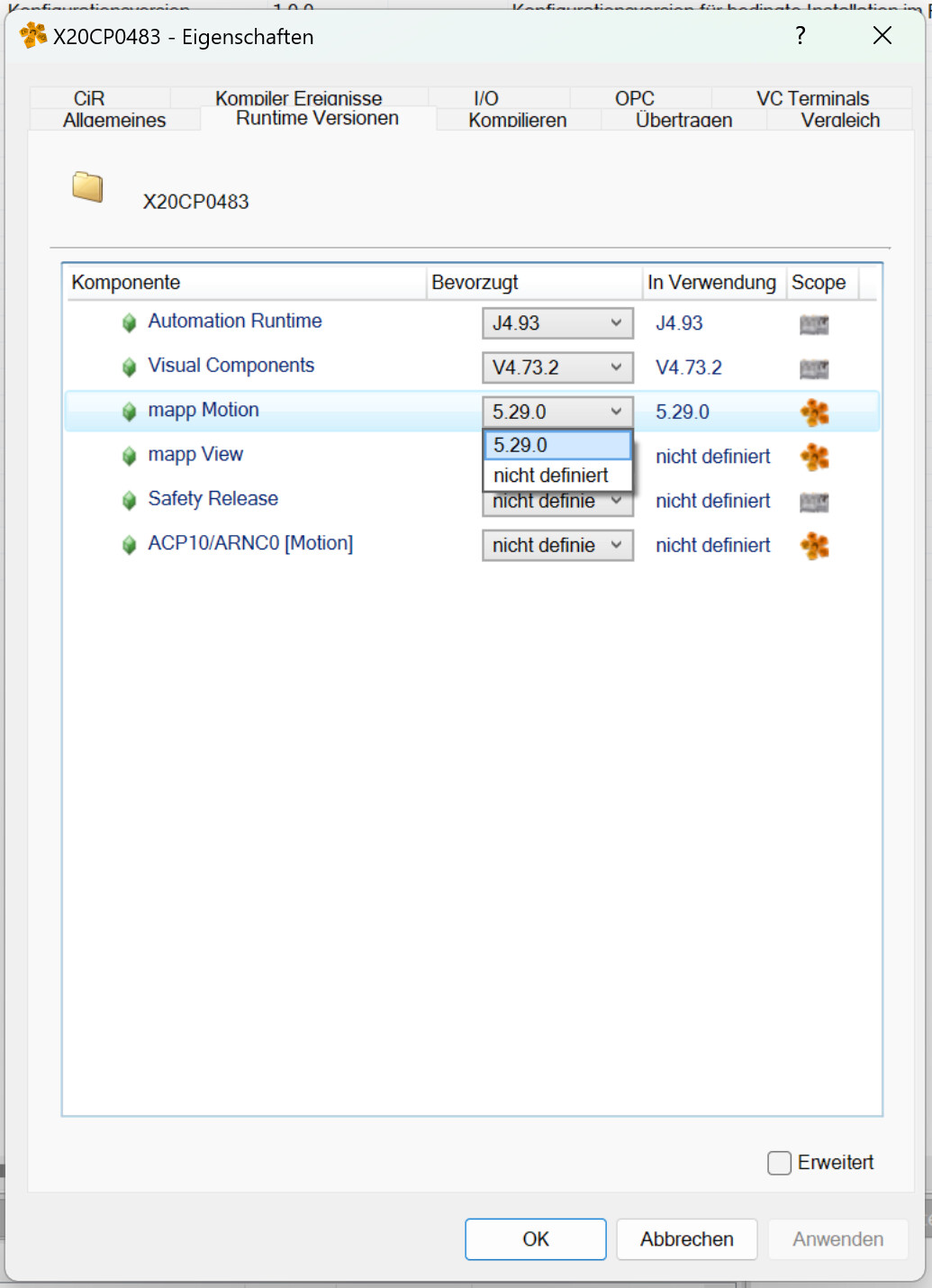The image size is (932, 1288).
Task: Switch to the Vergleich tab
Action: click(840, 120)
